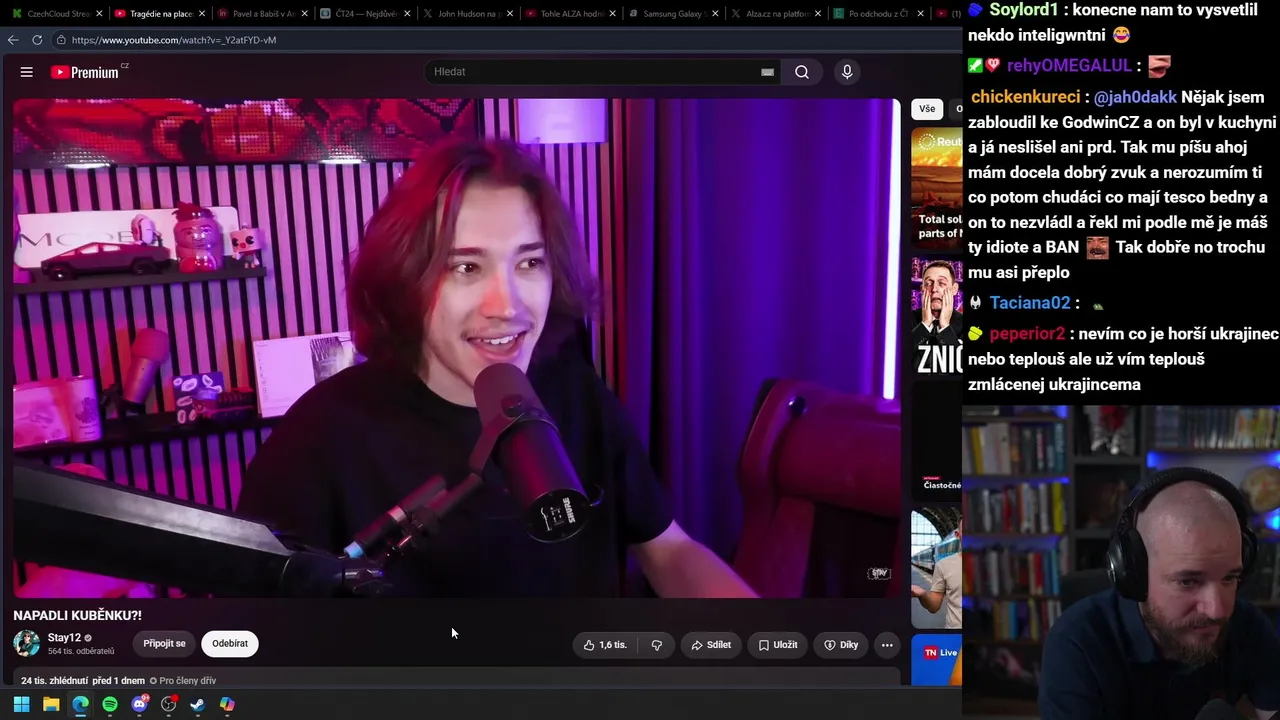Focus the Hledat search field
This screenshot has width=1280, height=720.
(x=595, y=72)
